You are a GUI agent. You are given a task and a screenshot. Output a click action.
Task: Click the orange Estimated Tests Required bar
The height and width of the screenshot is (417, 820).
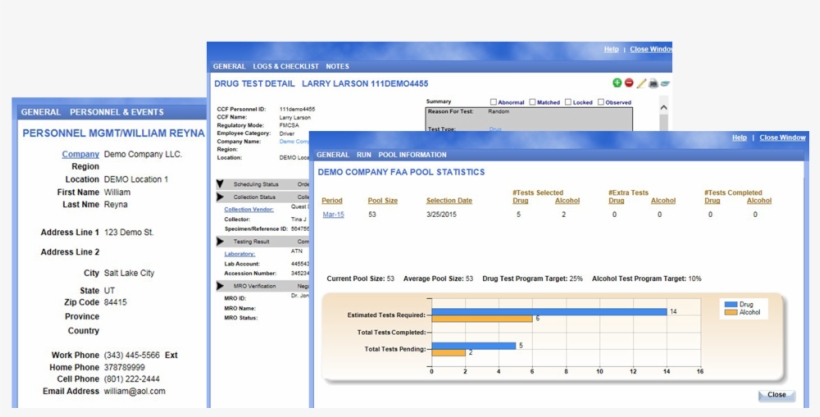point(482,319)
